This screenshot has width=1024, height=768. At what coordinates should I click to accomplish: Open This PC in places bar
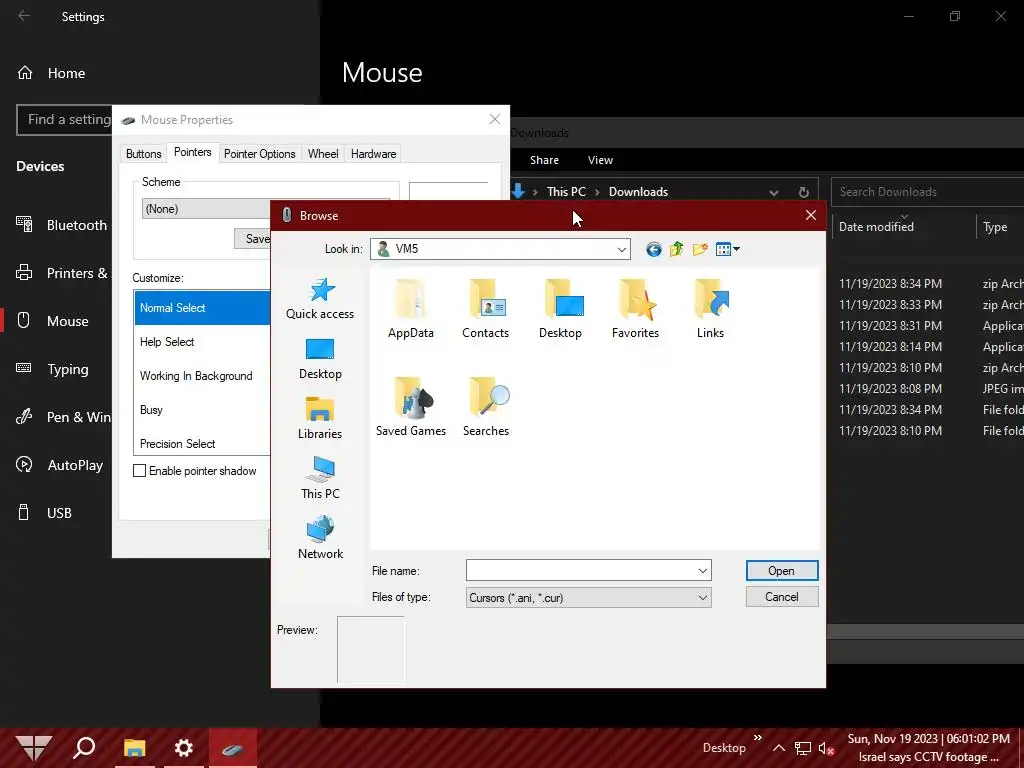320,479
